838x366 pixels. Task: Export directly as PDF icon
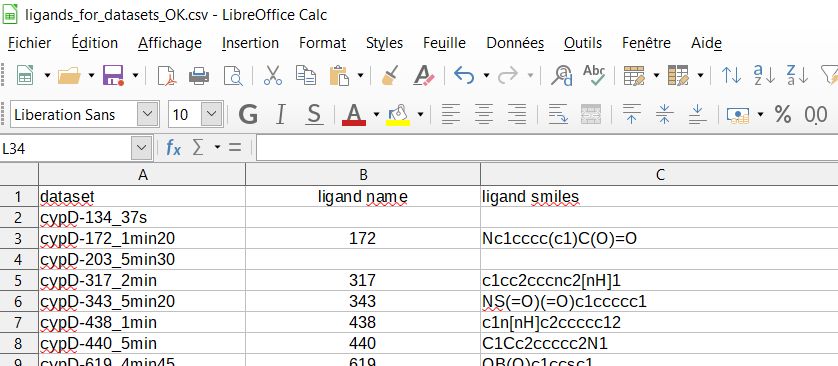point(167,75)
